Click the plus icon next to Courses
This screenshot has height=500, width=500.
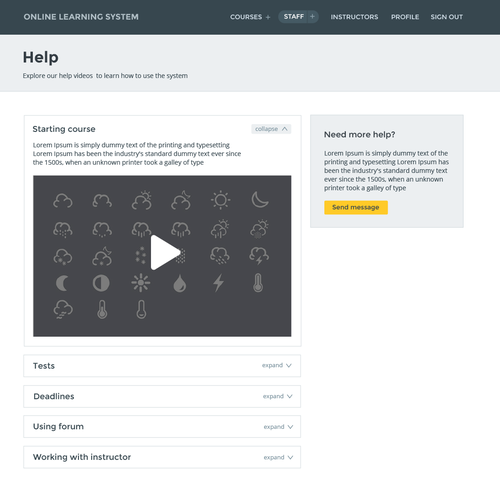coord(268,17)
